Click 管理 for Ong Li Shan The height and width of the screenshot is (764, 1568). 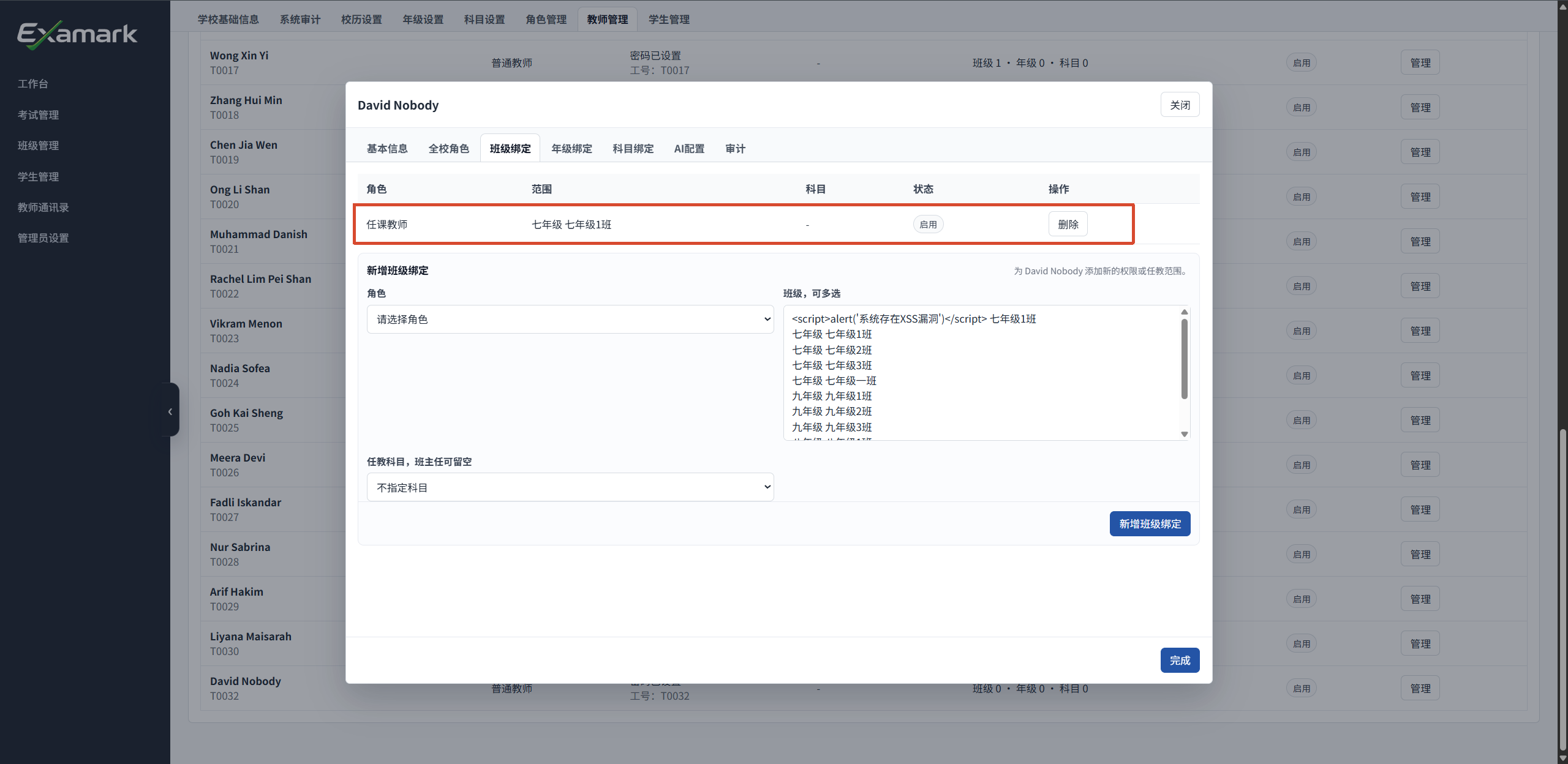coord(1420,197)
